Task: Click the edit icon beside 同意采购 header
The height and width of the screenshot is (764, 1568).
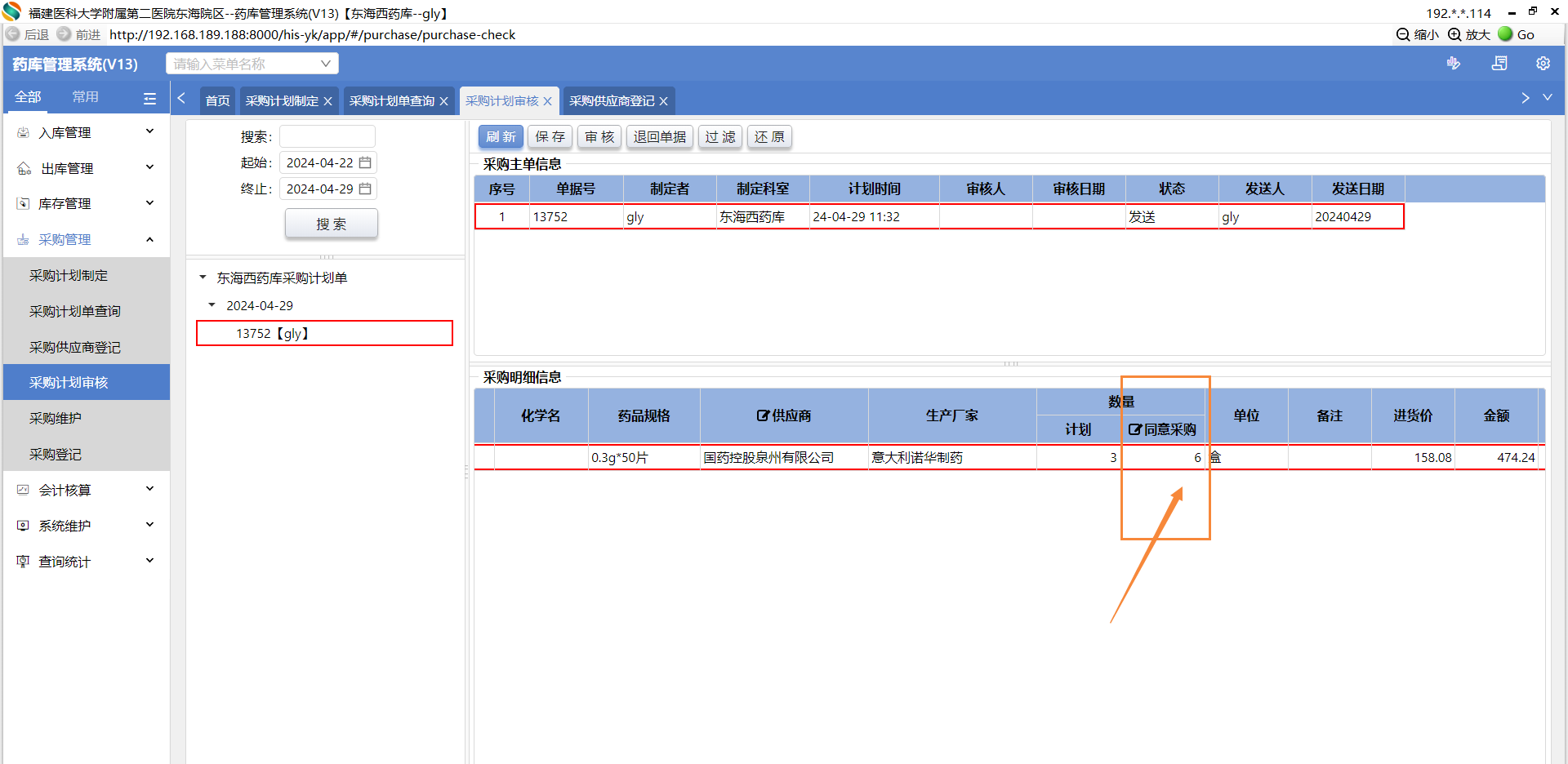Action: click(1135, 429)
